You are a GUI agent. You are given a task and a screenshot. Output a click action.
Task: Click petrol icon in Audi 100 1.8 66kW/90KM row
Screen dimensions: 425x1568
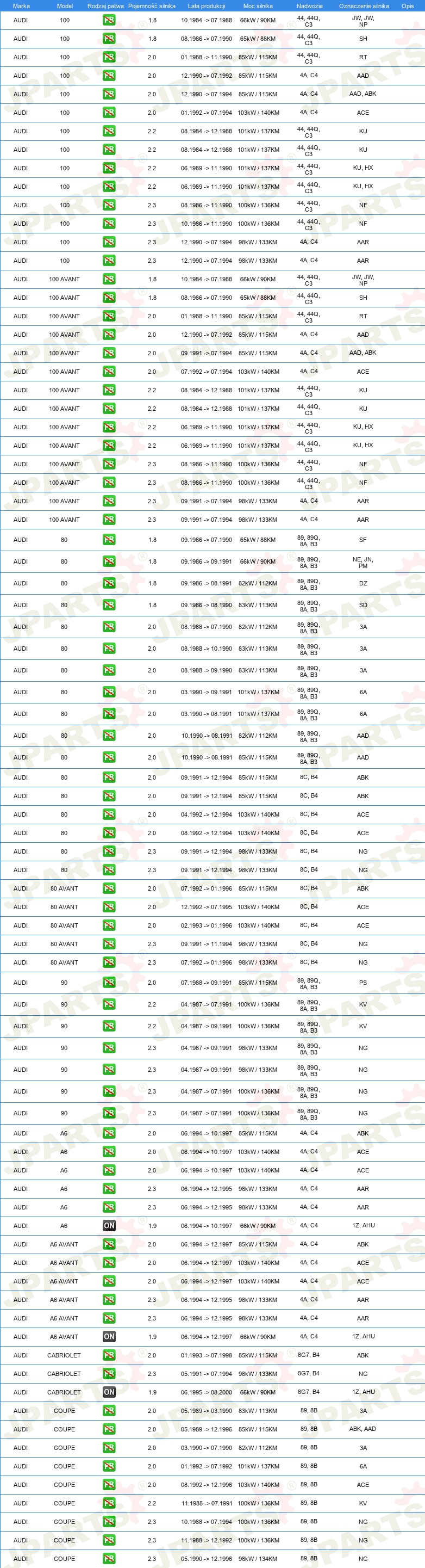pos(109,20)
